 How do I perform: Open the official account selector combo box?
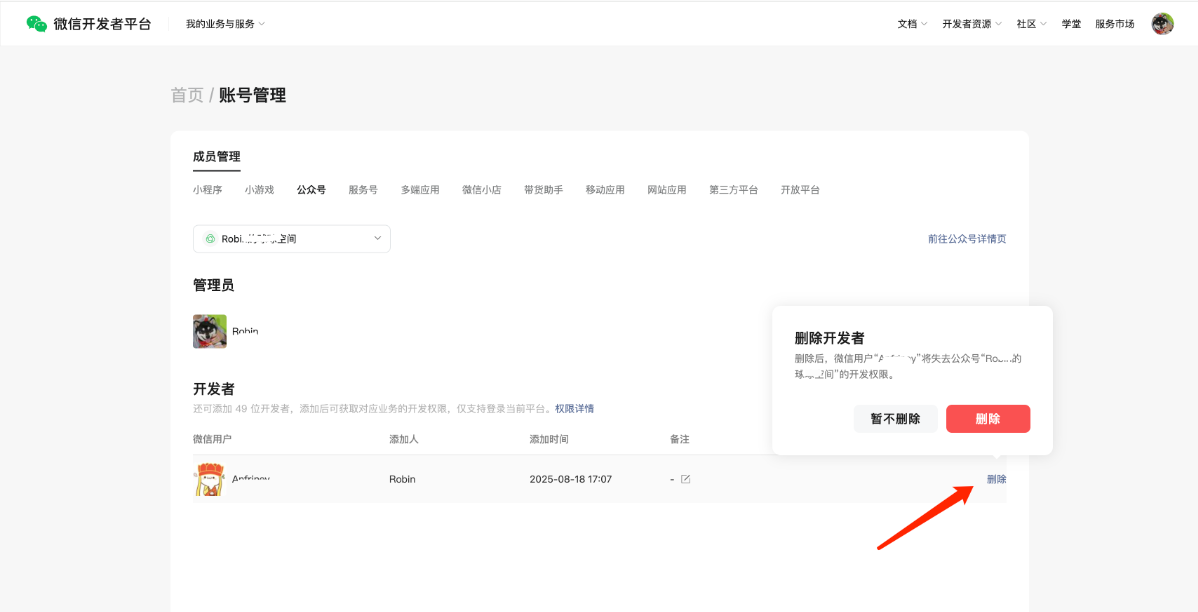(291, 239)
